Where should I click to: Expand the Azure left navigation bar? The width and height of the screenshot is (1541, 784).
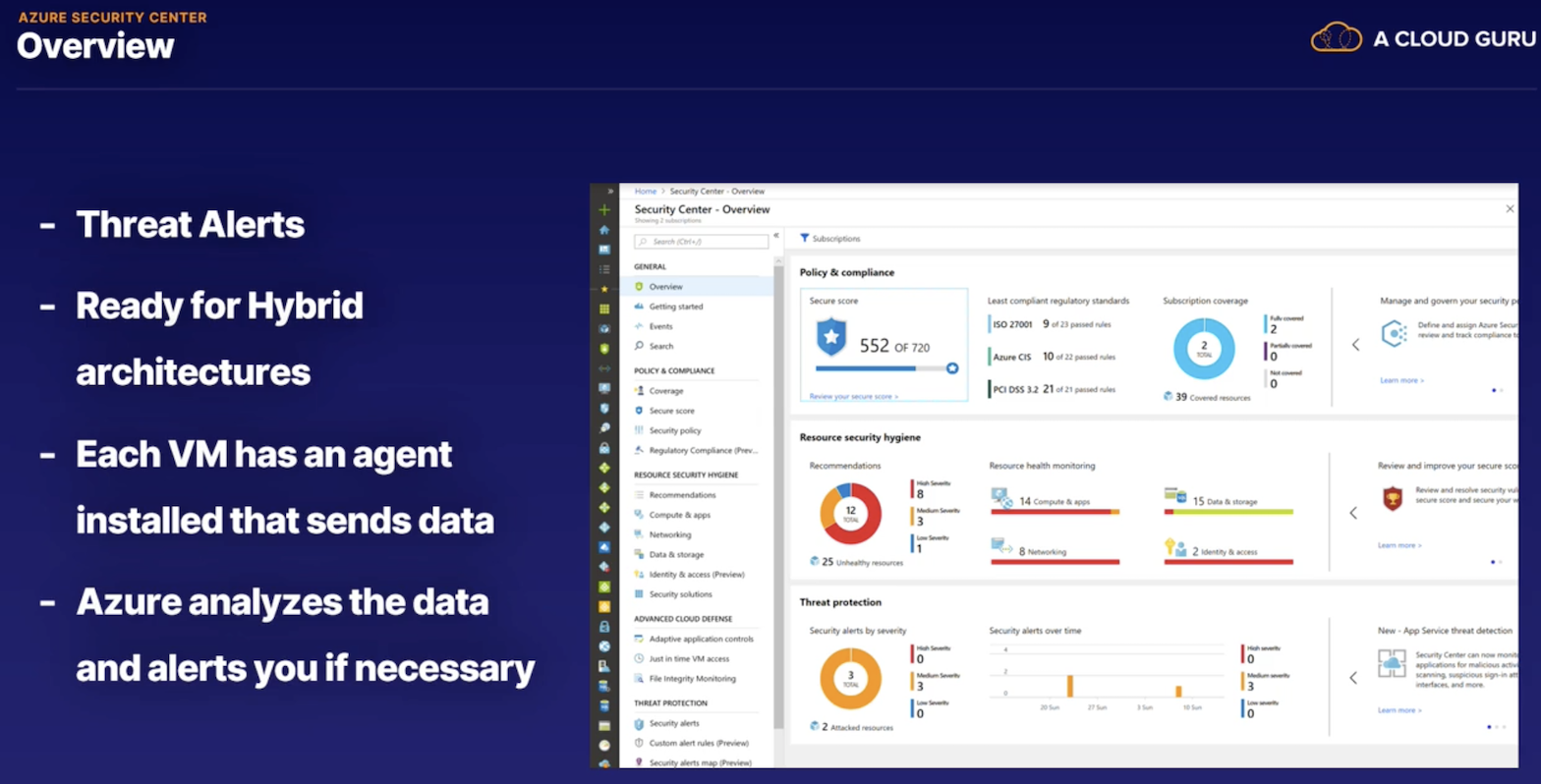(610, 191)
